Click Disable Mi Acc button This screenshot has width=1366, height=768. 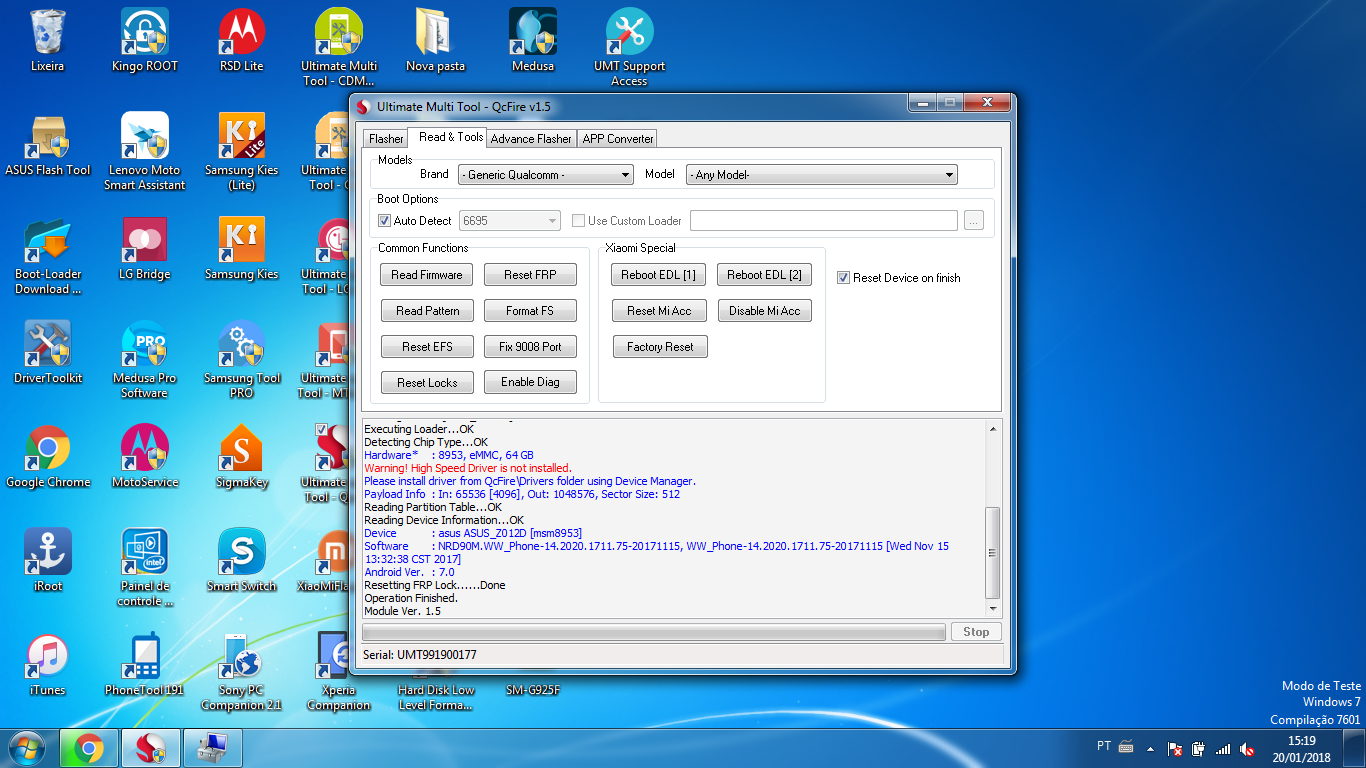coord(764,311)
